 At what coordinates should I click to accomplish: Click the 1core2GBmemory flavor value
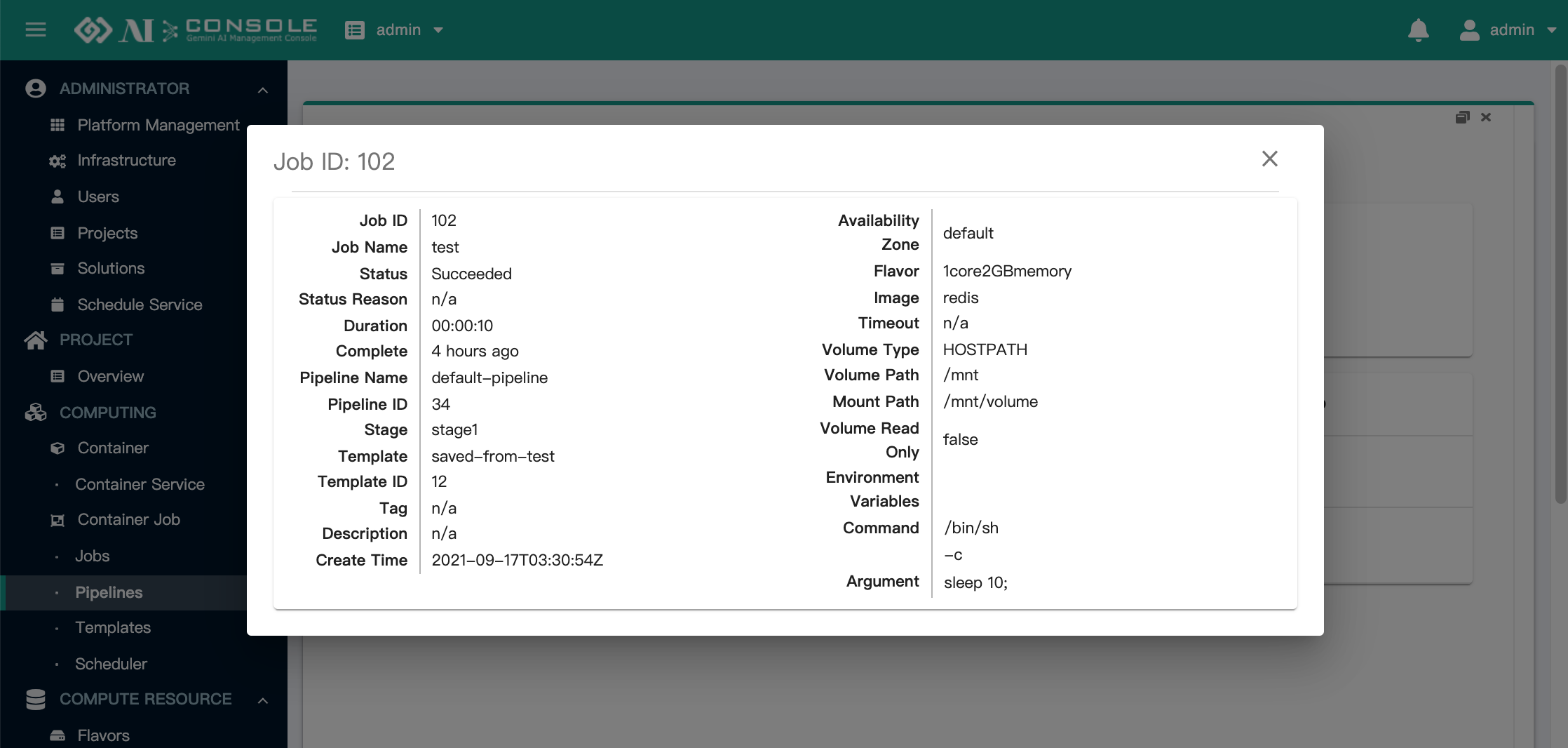(1007, 271)
